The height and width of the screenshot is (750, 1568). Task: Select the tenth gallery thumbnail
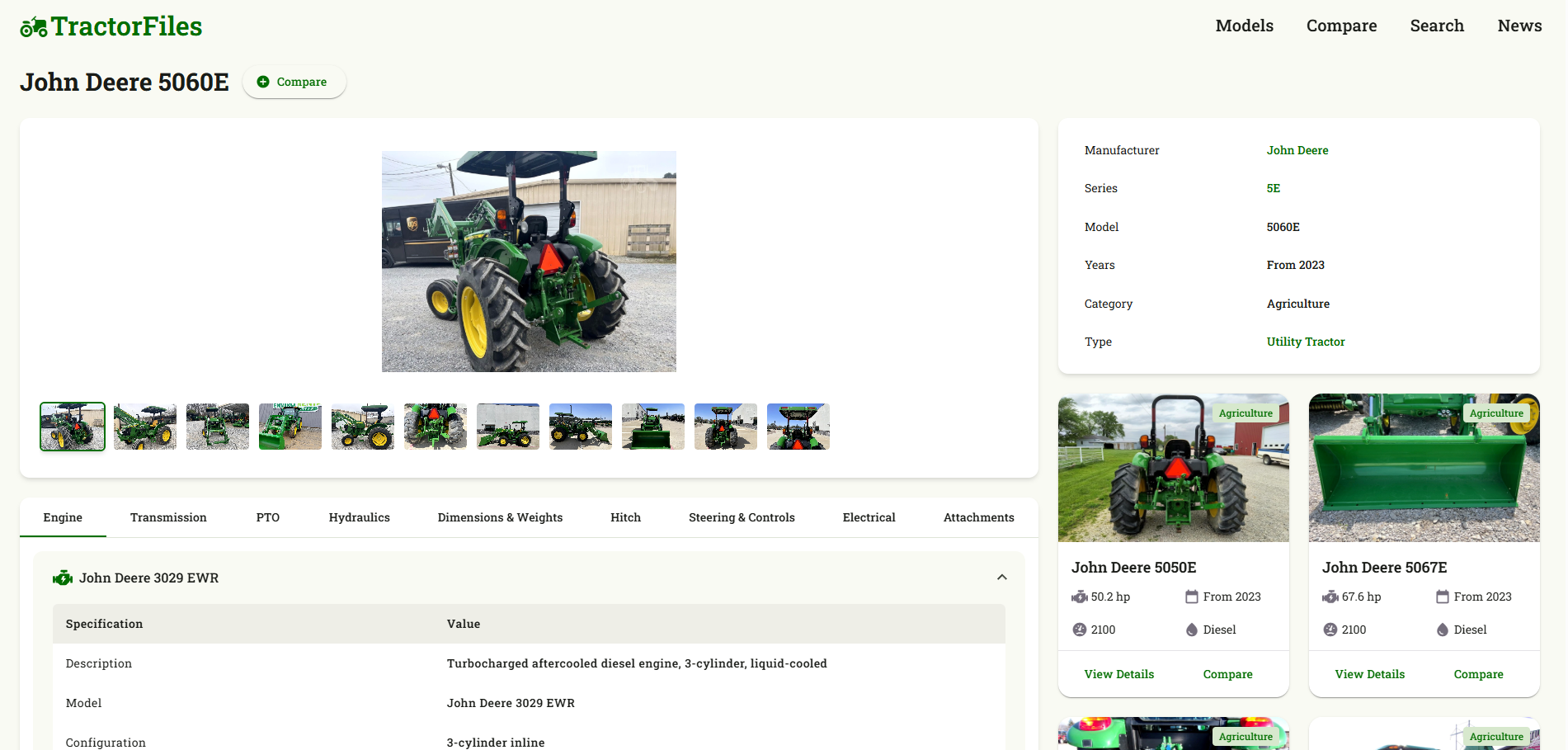(726, 427)
